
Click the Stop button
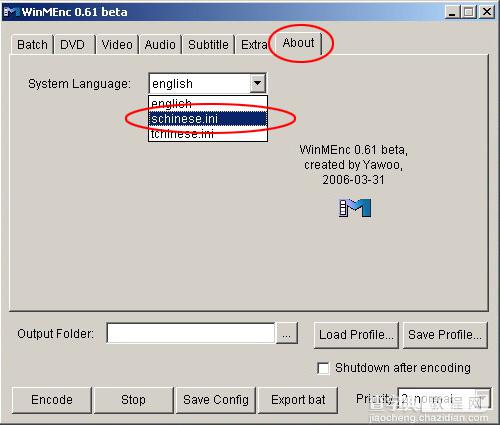(133, 400)
